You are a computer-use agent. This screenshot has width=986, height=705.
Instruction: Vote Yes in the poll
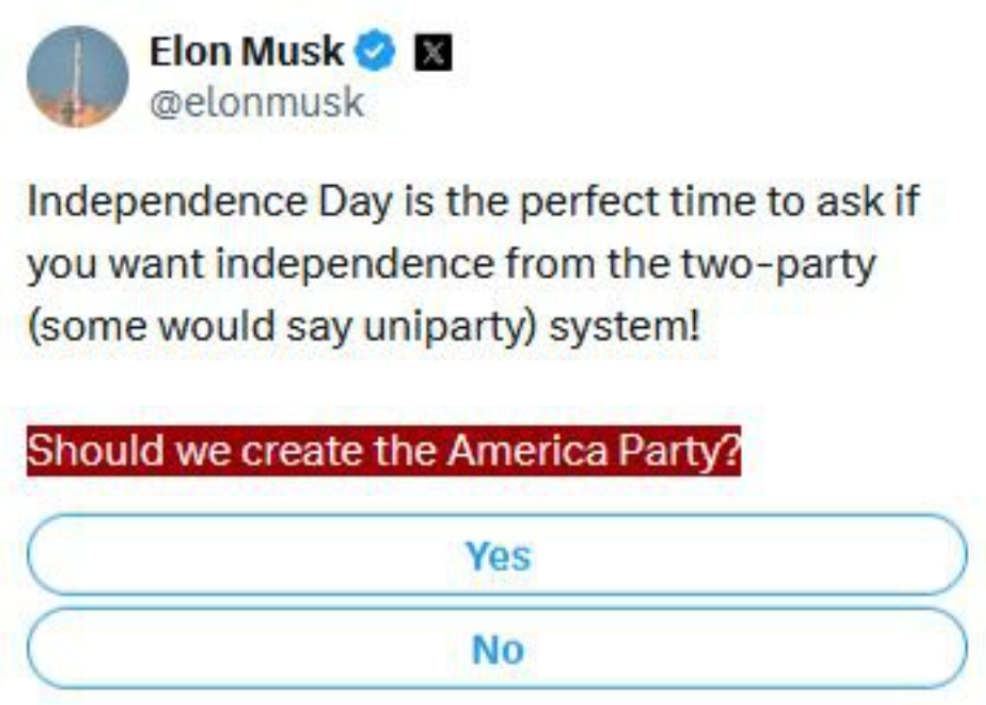[497, 555]
